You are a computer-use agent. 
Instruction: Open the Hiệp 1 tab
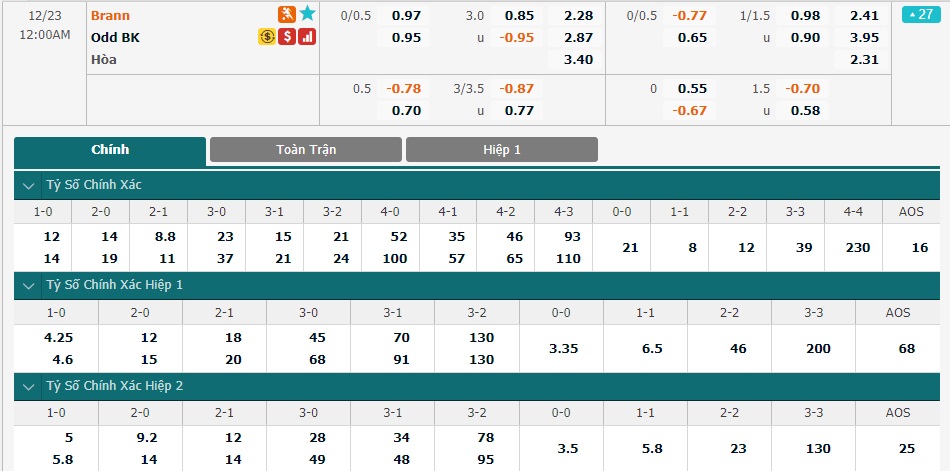[x=502, y=149]
